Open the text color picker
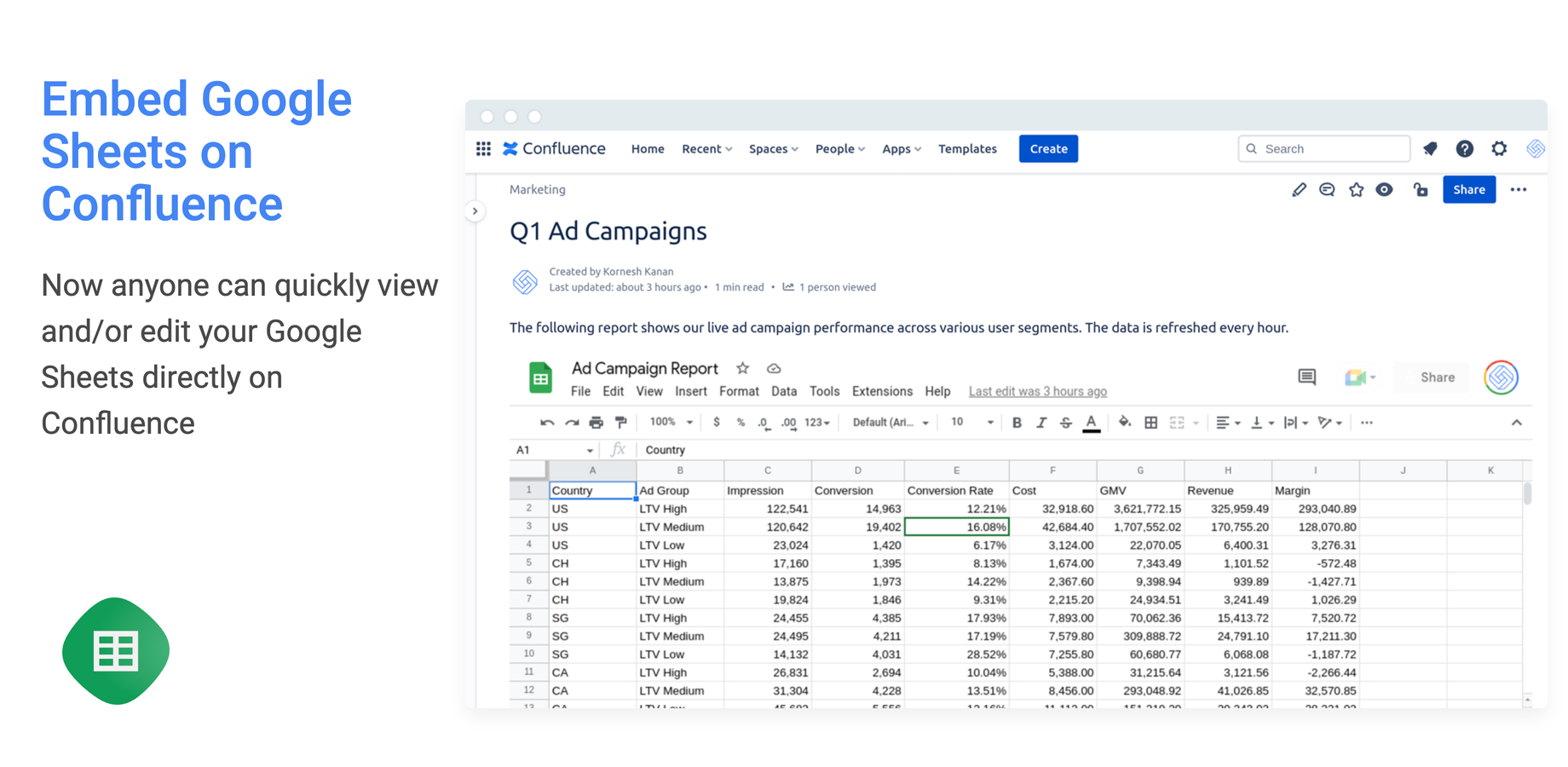The image size is (1568, 767). [x=1091, y=424]
